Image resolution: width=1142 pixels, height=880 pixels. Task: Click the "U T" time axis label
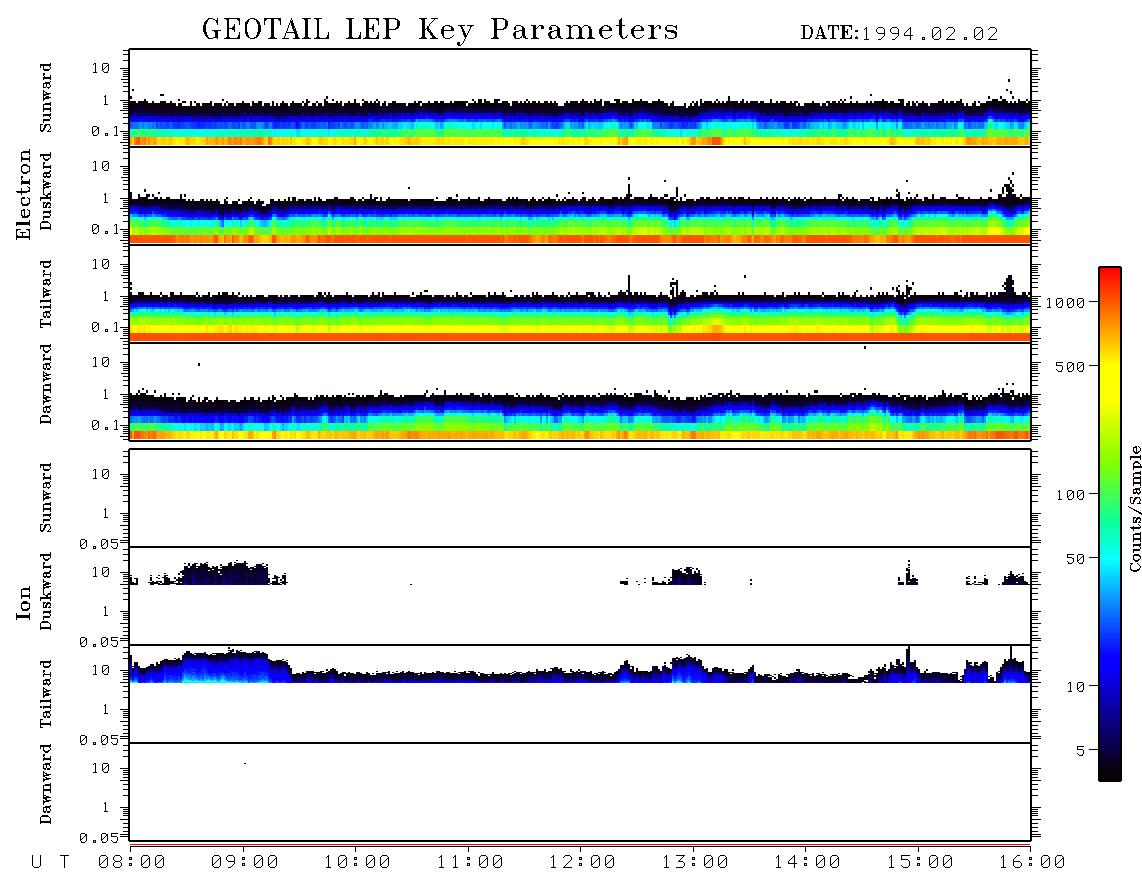tap(50, 862)
